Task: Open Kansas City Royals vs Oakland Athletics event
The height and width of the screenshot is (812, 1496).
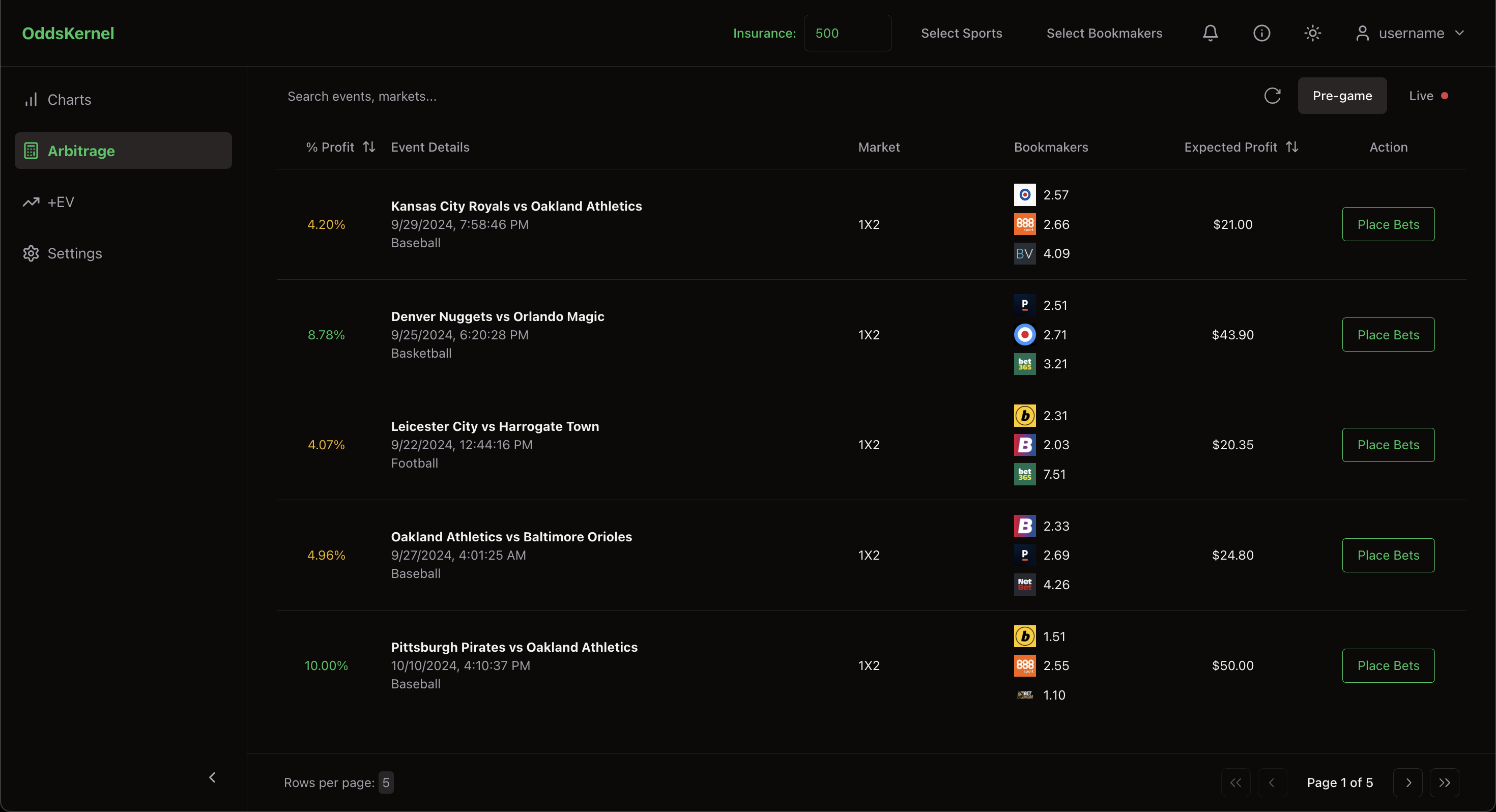Action: [x=516, y=206]
